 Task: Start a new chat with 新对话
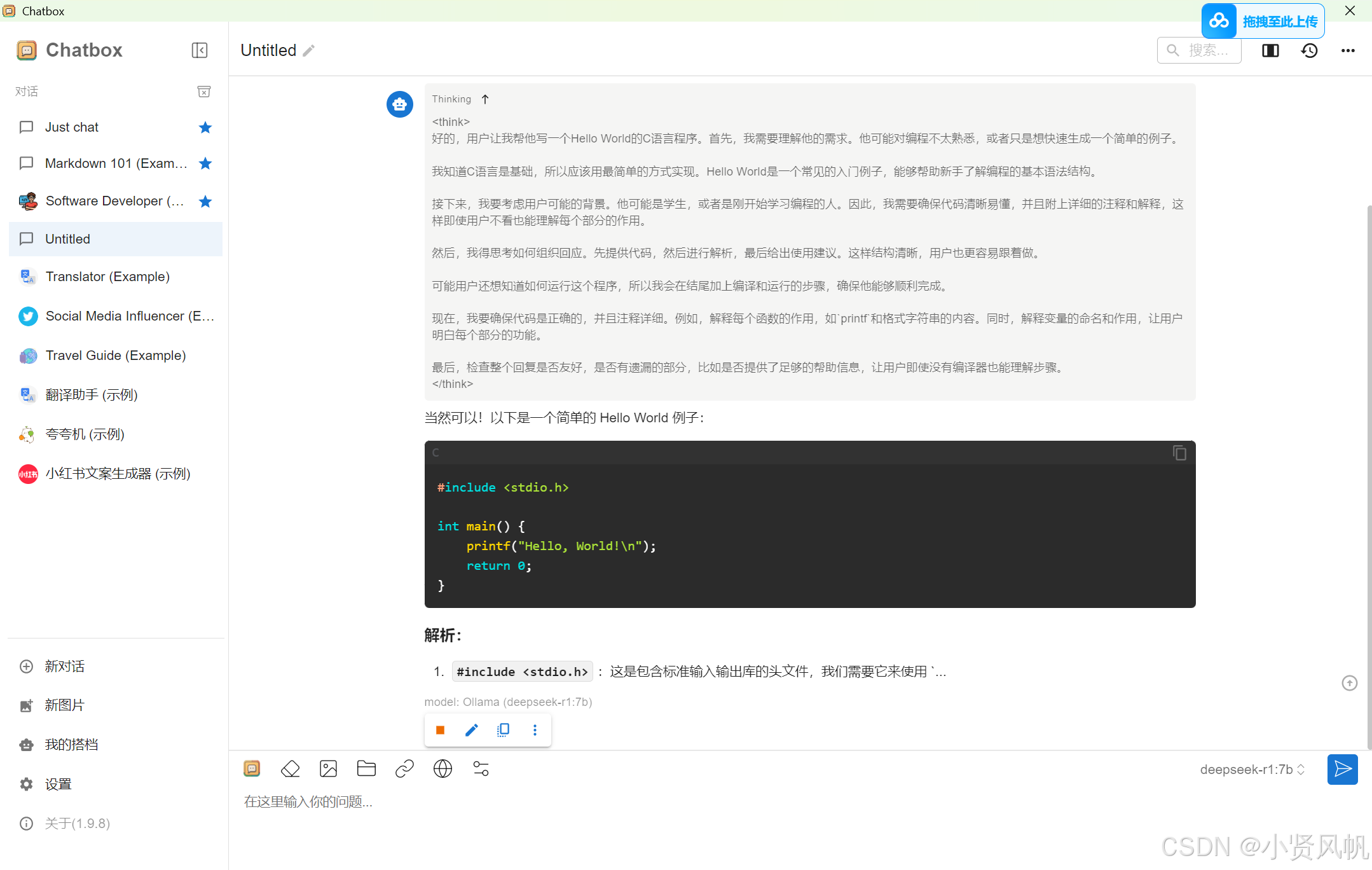[64, 666]
